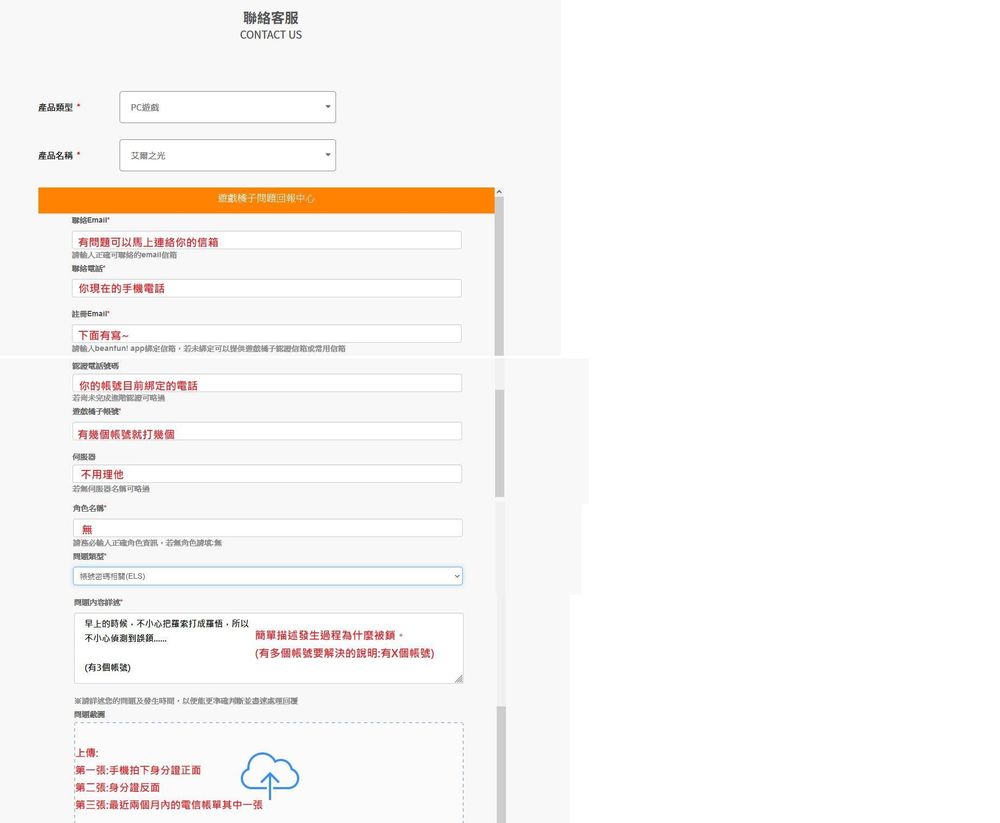Click the 問題截圖 dashed upload area
The height and width of the screenshot is (823, 1000).
click(x=268, y=773)
